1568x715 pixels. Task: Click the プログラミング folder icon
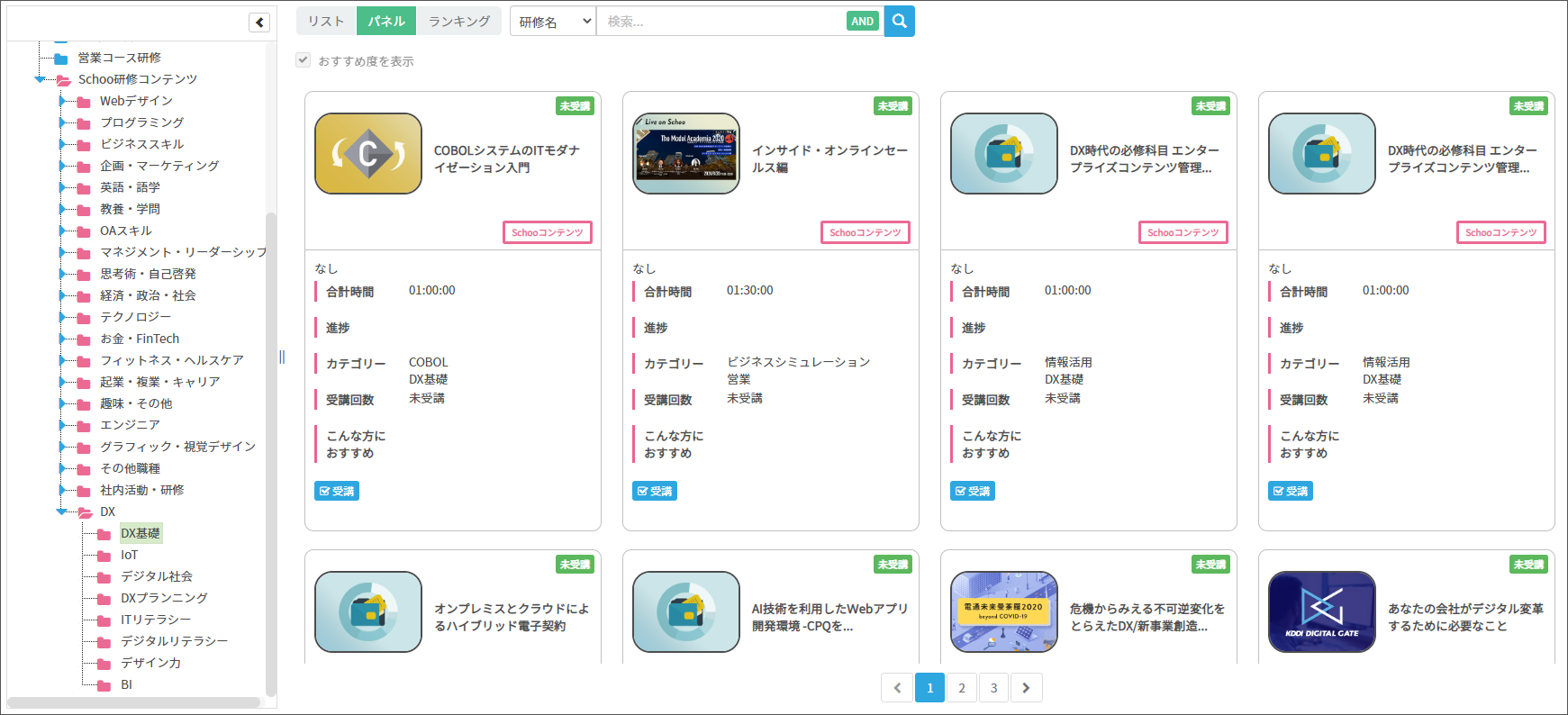(84, 123)
